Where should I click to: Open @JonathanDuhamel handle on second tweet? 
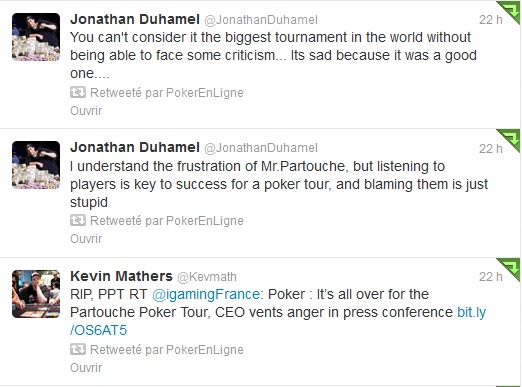click(x=261, y=148)
